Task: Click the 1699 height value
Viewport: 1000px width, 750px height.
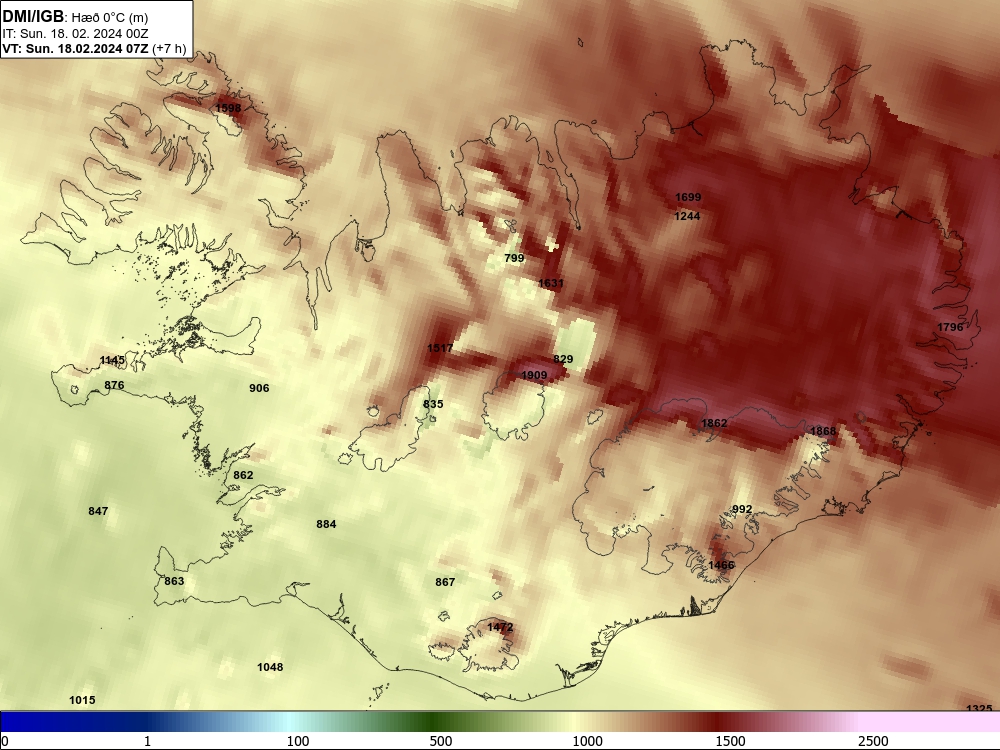Action: pyautogui.click(x=688, y=198)
